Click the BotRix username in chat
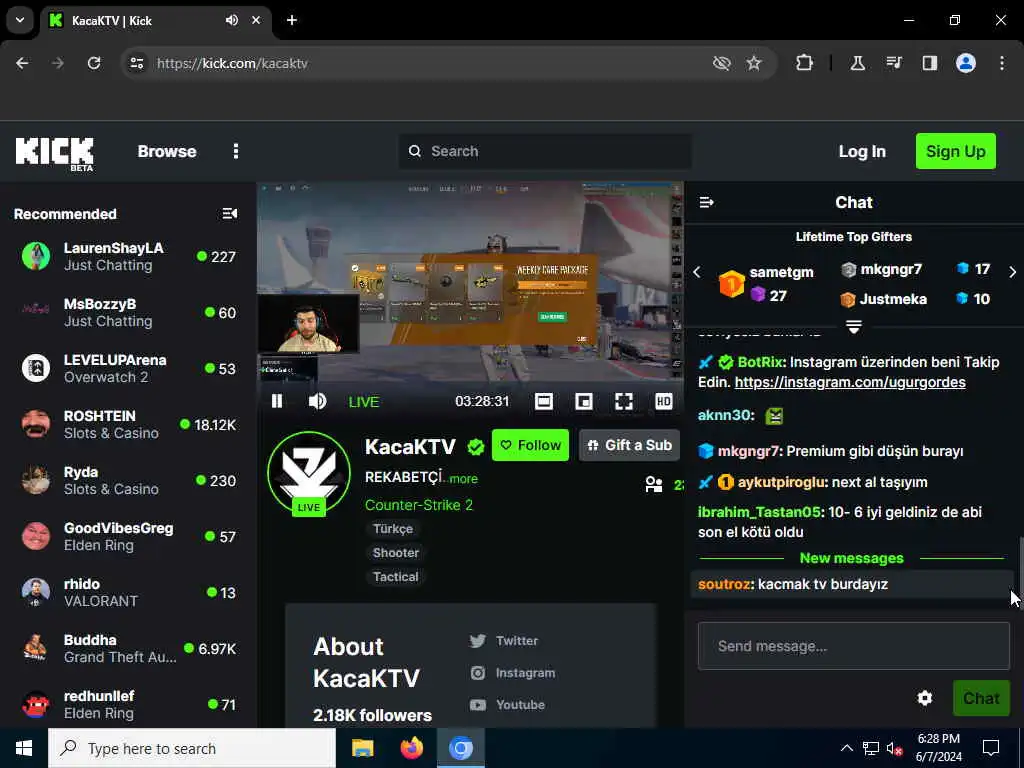The image size is (1024, 768). tap(760, 362)
